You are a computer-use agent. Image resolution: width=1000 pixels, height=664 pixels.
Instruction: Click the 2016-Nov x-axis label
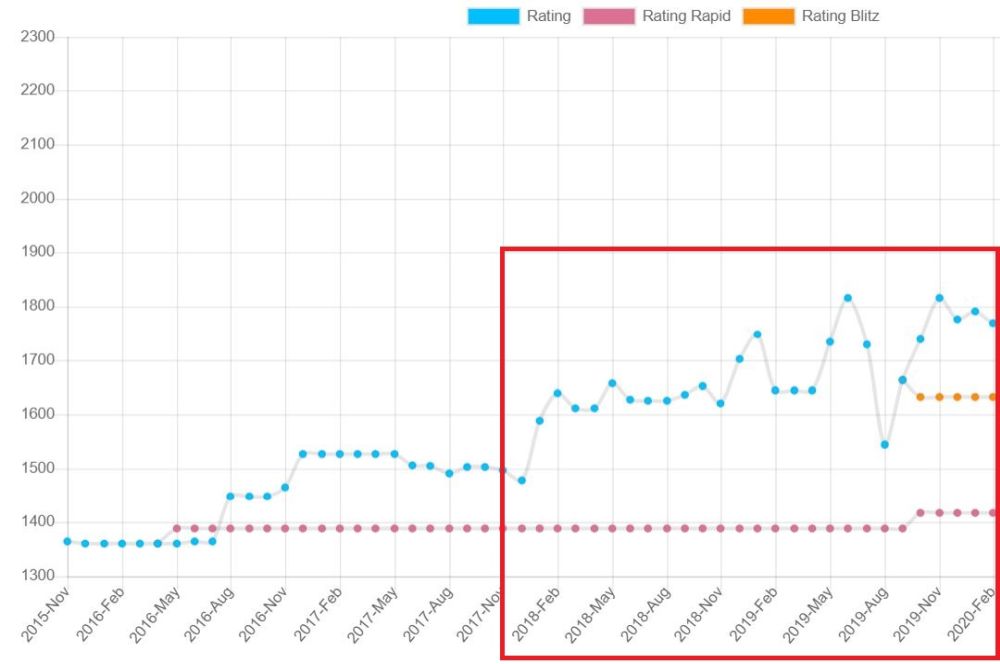[262, 619]
